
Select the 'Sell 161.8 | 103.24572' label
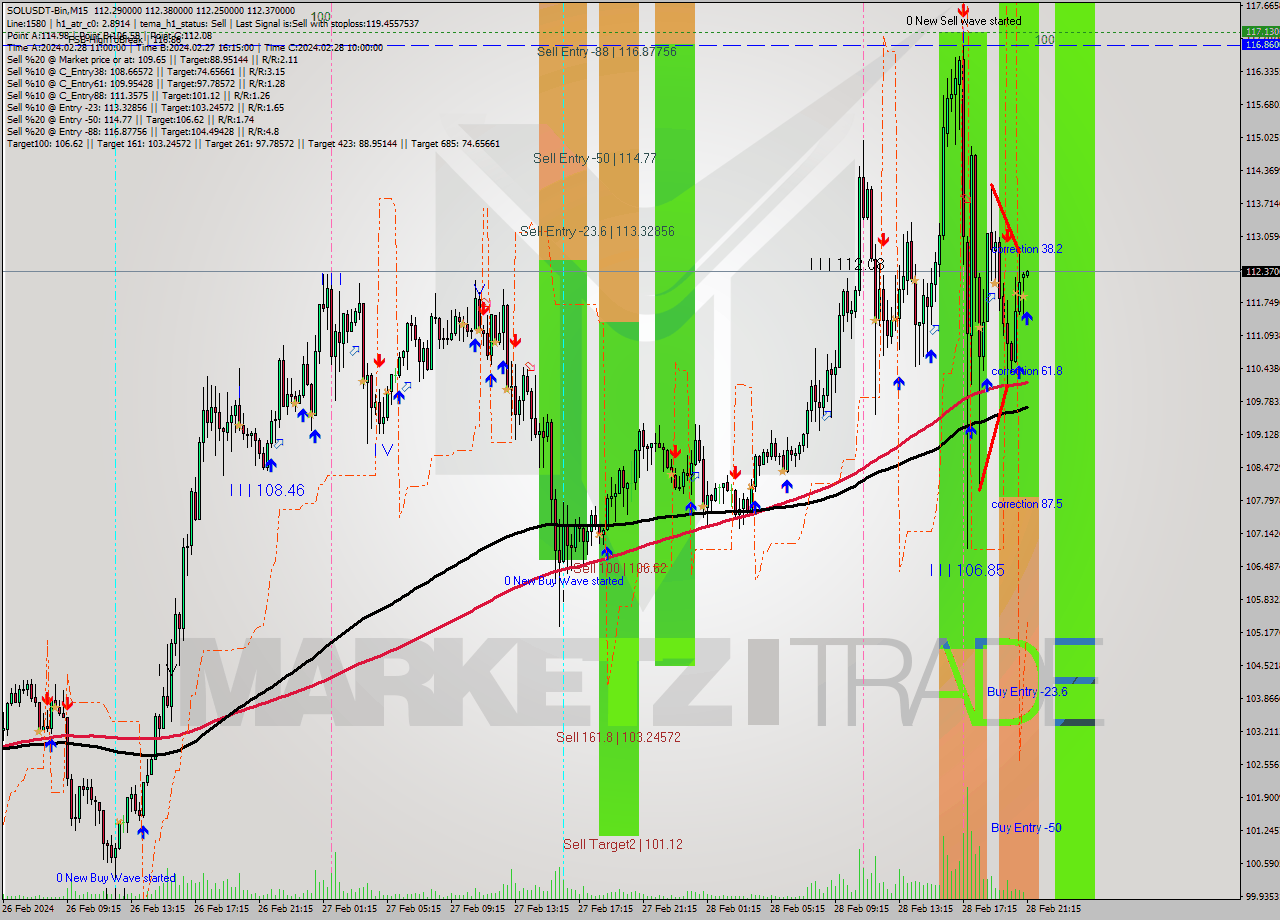pos(618,737)
